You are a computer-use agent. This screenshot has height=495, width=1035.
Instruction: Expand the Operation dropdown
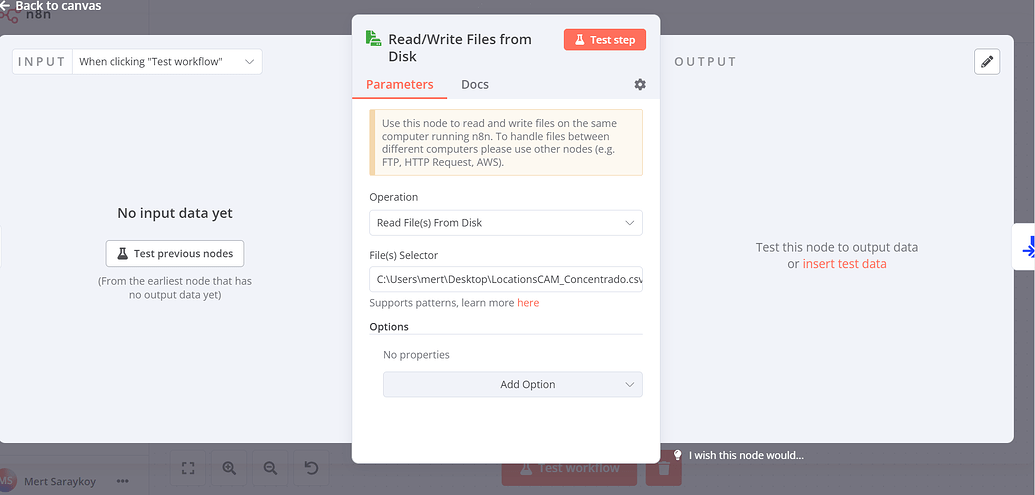pos(506,222)
